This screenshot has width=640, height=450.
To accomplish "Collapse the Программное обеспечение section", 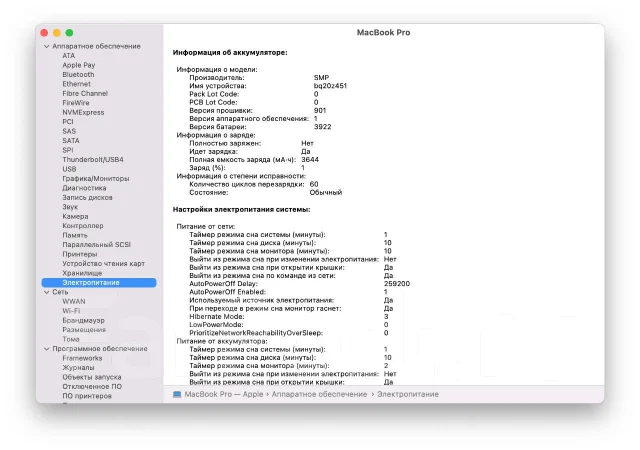I will click(x=47, y=349).
